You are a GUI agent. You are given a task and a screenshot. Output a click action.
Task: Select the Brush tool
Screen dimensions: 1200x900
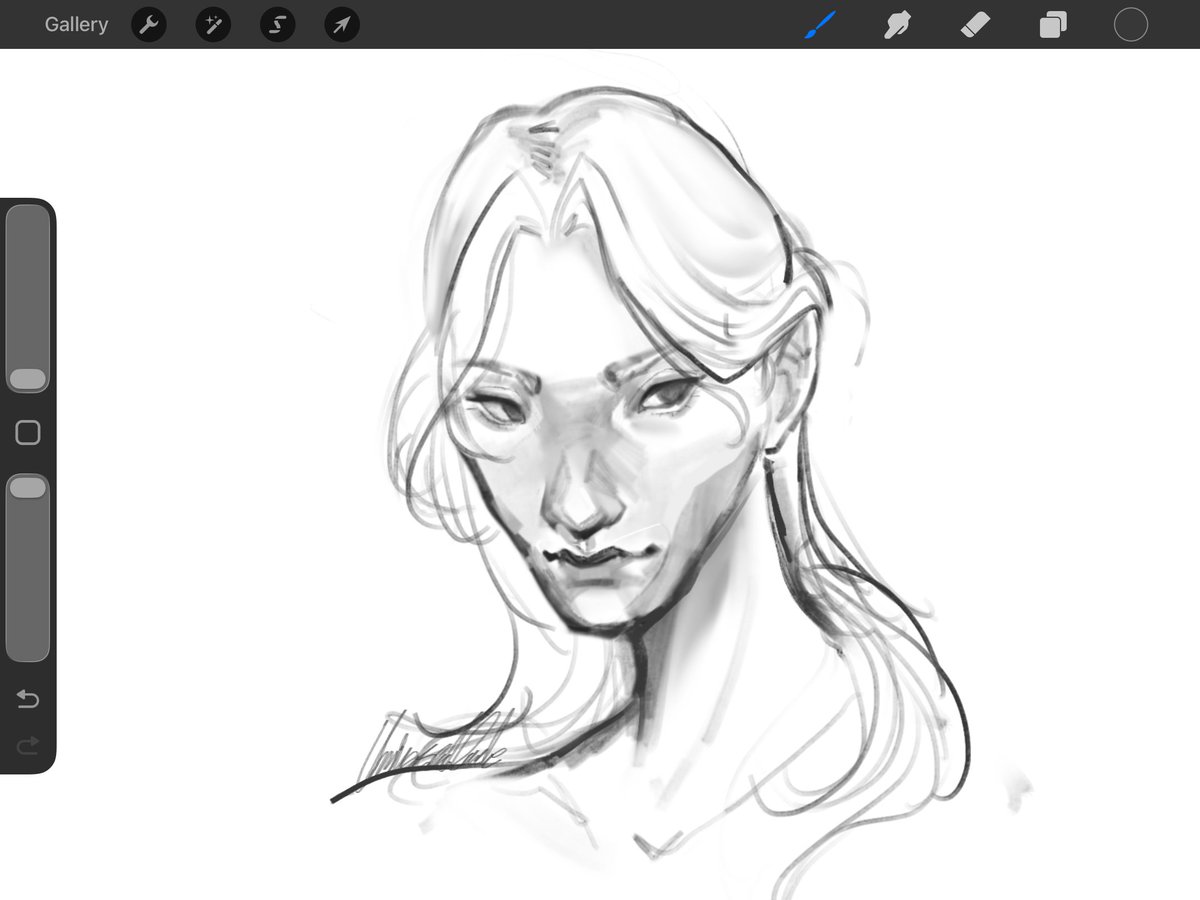click(x=820, y=25)
